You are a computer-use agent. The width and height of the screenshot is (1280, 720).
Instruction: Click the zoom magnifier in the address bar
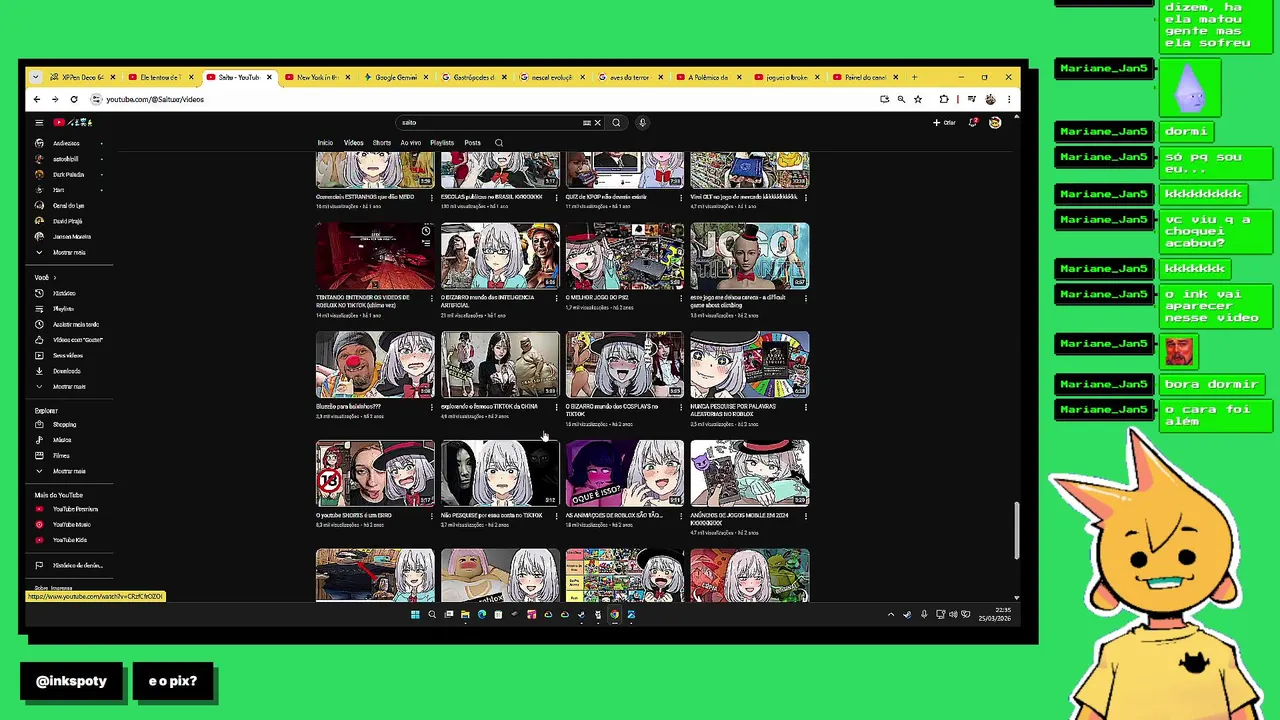[901, 99]
